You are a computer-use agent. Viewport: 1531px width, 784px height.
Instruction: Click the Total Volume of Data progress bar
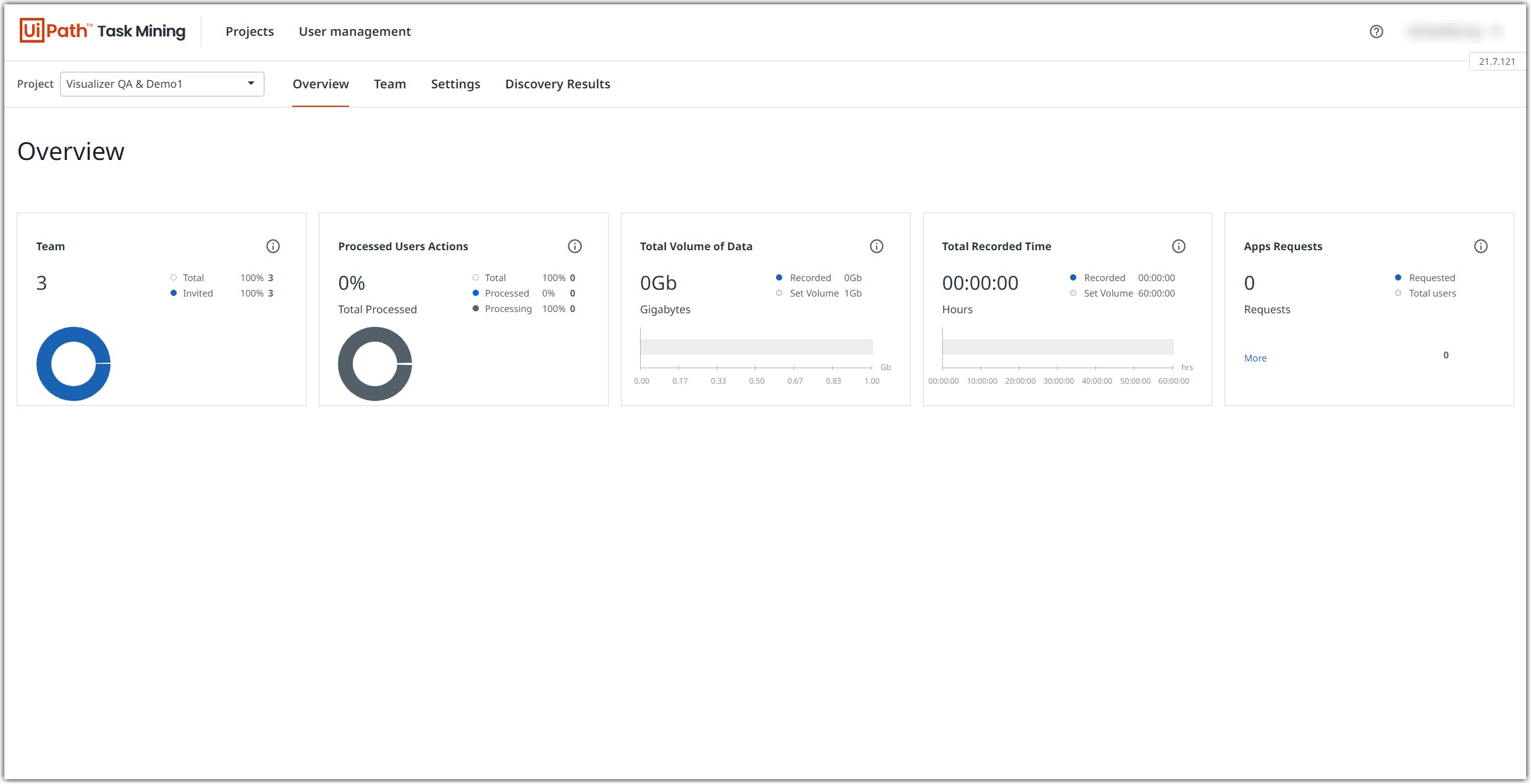(x=756, y=347)
